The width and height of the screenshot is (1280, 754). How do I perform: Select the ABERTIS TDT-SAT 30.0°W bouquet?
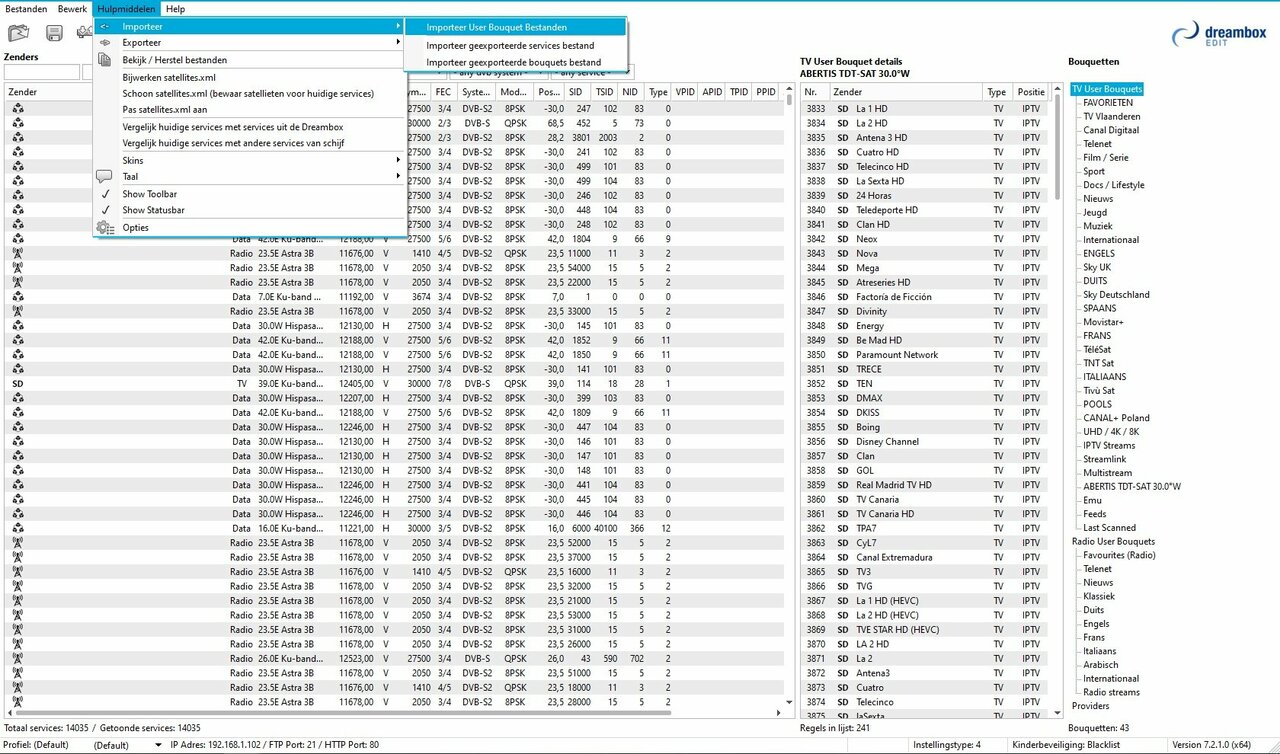pyautogui.click(x=1131, y=487)
